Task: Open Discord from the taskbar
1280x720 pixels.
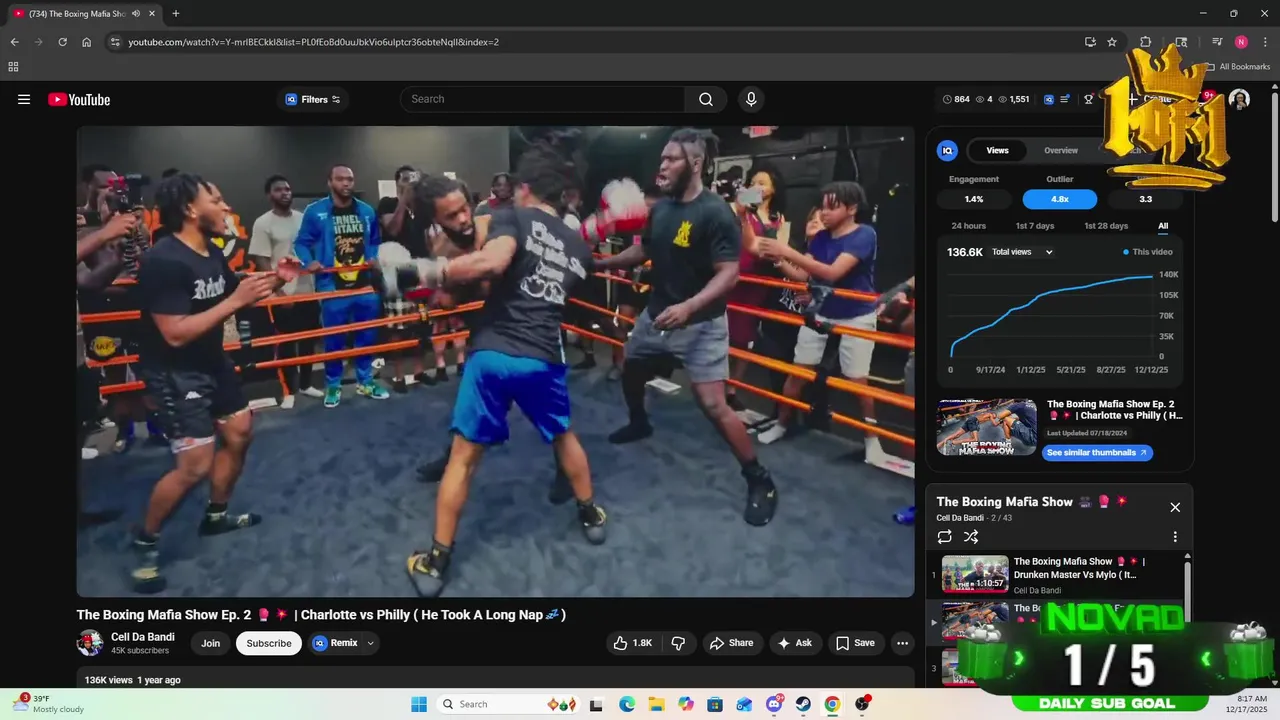Action: pos(774,704)
